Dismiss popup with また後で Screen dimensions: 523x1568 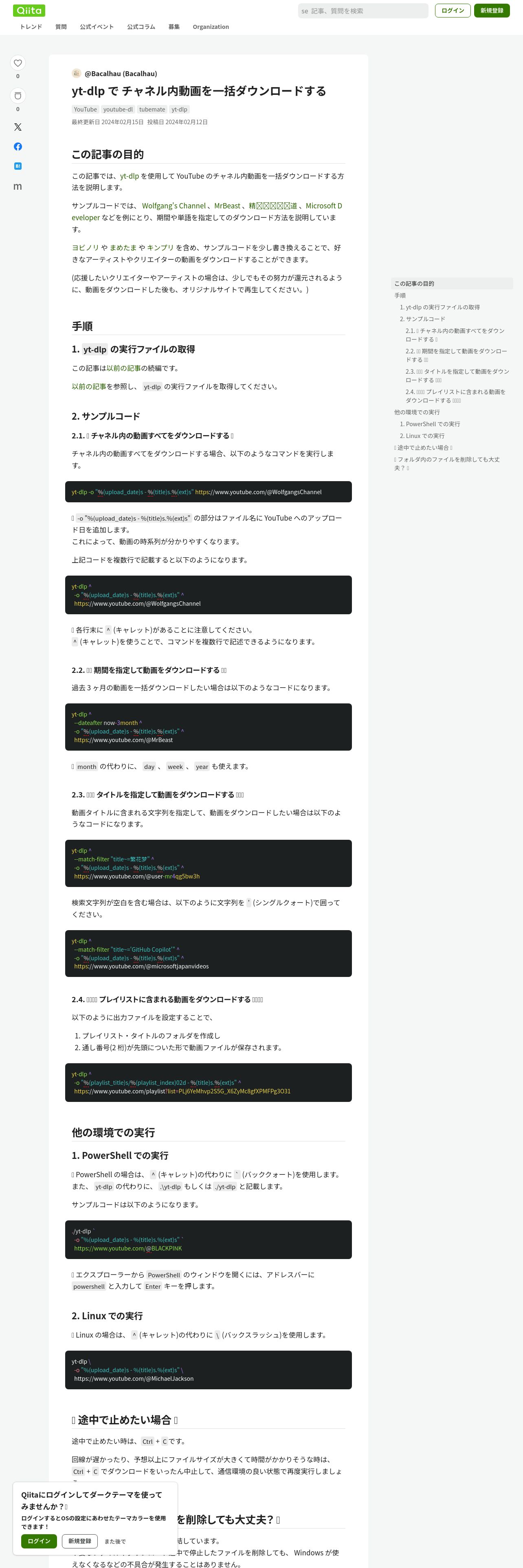[115, 1541]
